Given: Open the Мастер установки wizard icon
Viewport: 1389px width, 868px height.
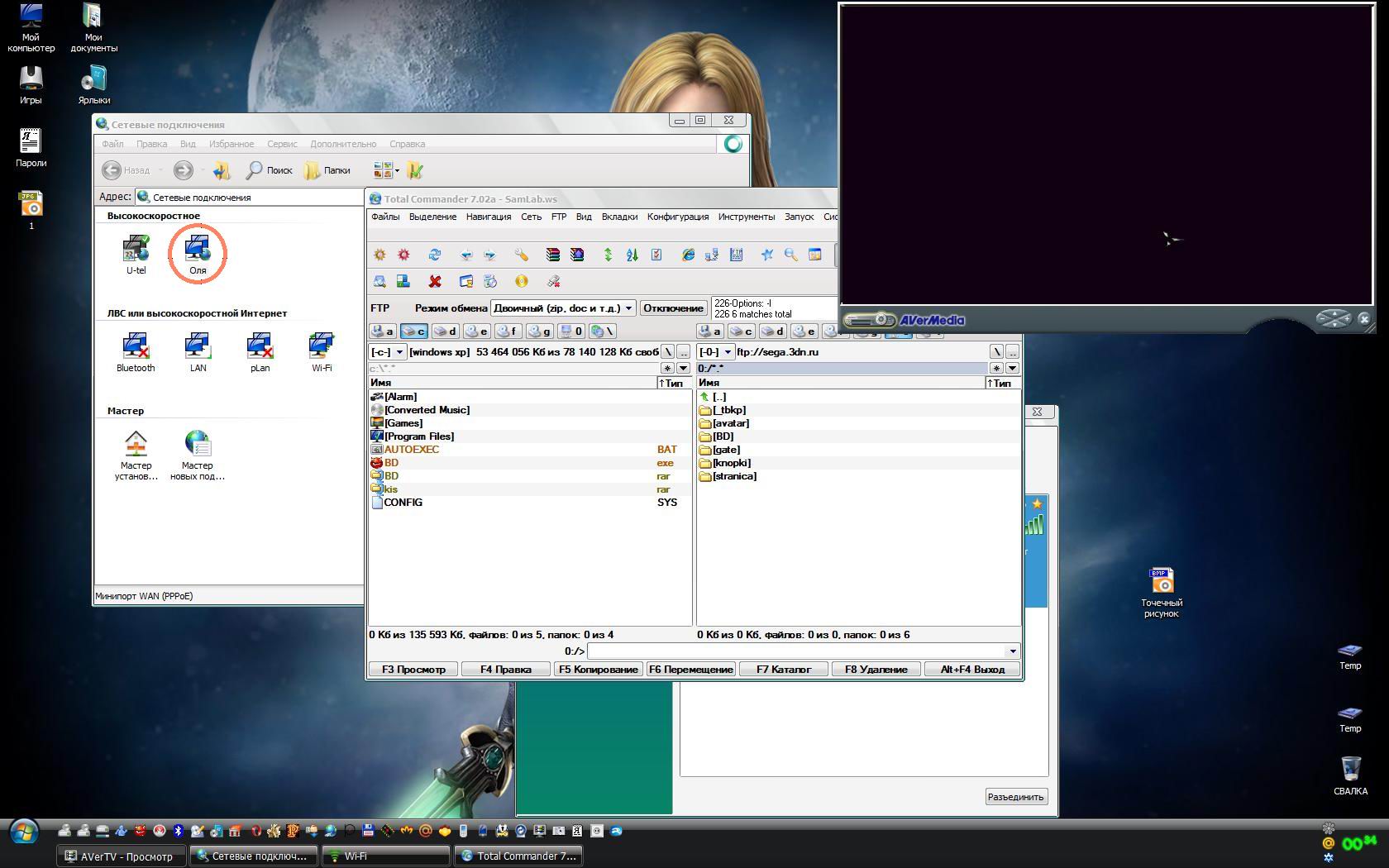Looking at the screenshot, I should (136, 455).
